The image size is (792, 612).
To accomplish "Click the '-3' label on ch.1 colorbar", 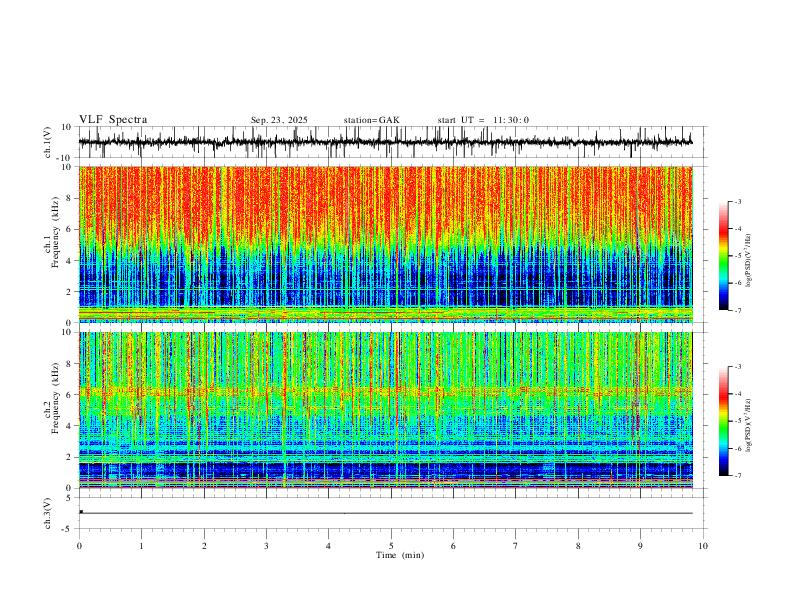I will coord(738,201).
